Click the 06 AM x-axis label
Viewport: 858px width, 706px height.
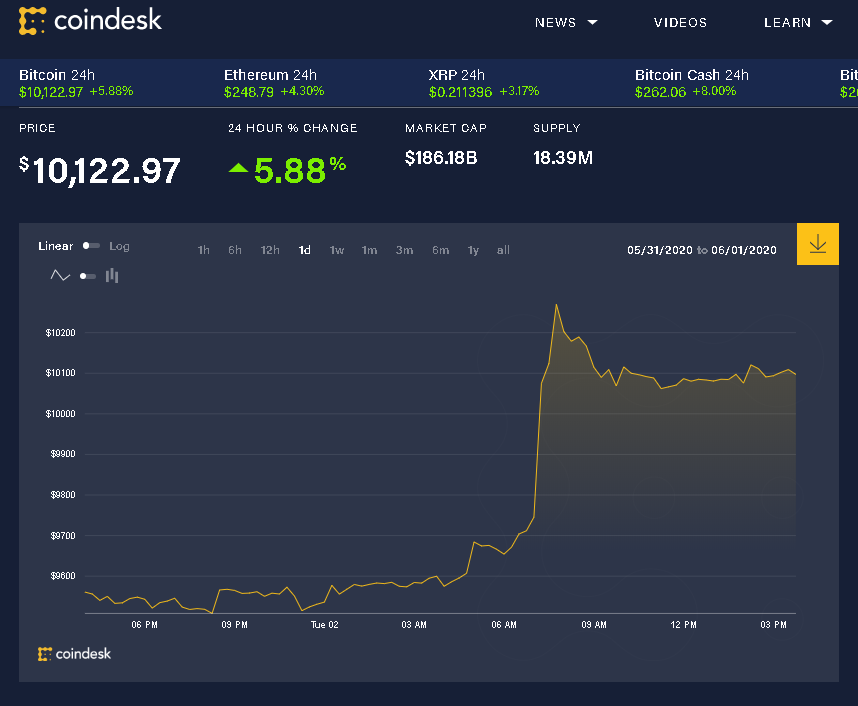(x=504, y=624)
